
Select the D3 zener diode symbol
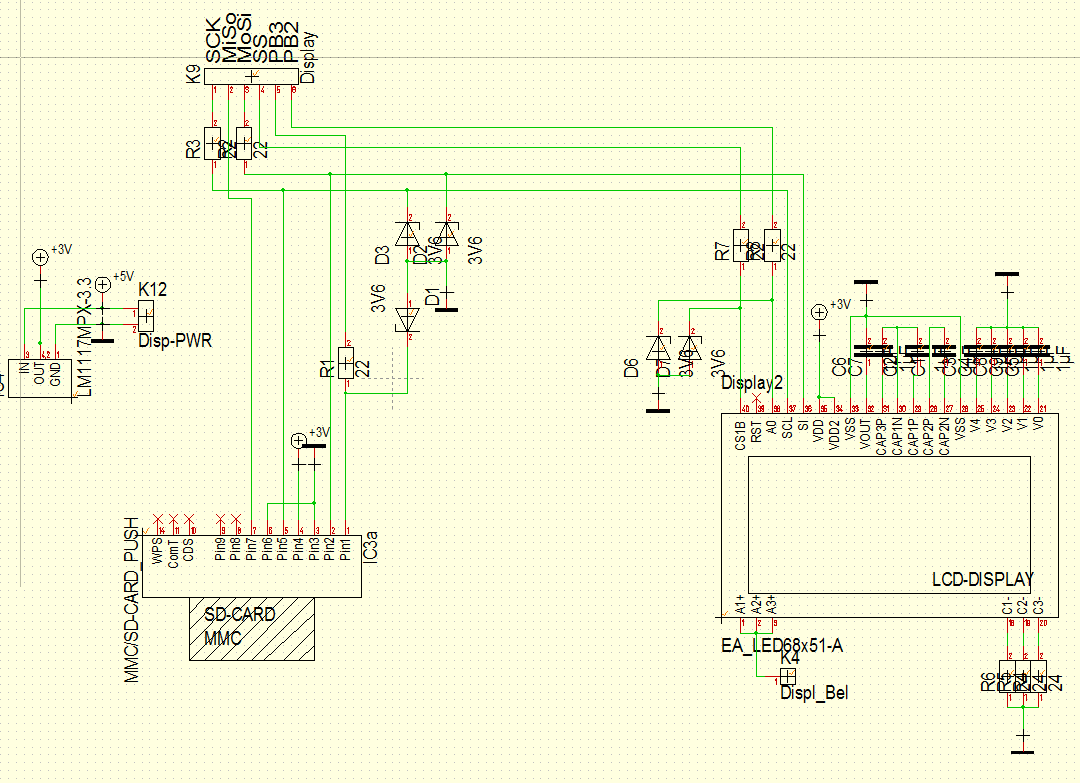coord(407,234)
